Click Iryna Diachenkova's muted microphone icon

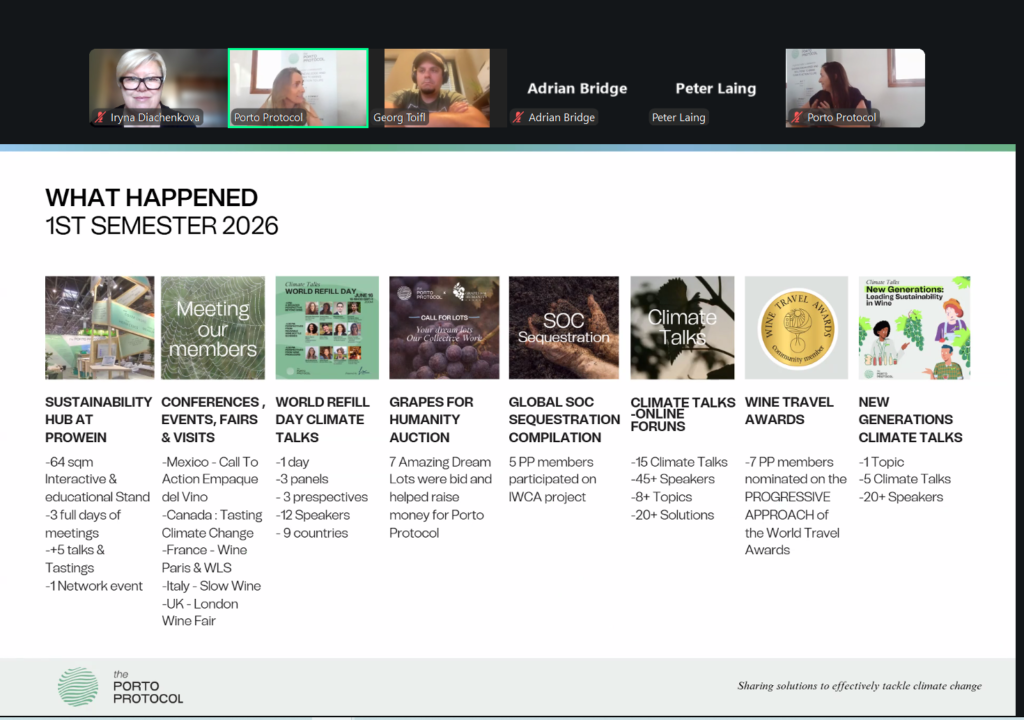(100, 118)
